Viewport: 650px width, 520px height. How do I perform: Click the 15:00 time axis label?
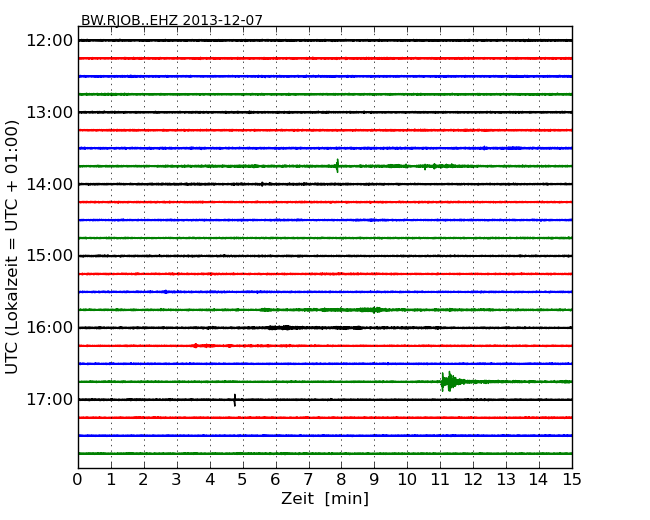[49, 256]
